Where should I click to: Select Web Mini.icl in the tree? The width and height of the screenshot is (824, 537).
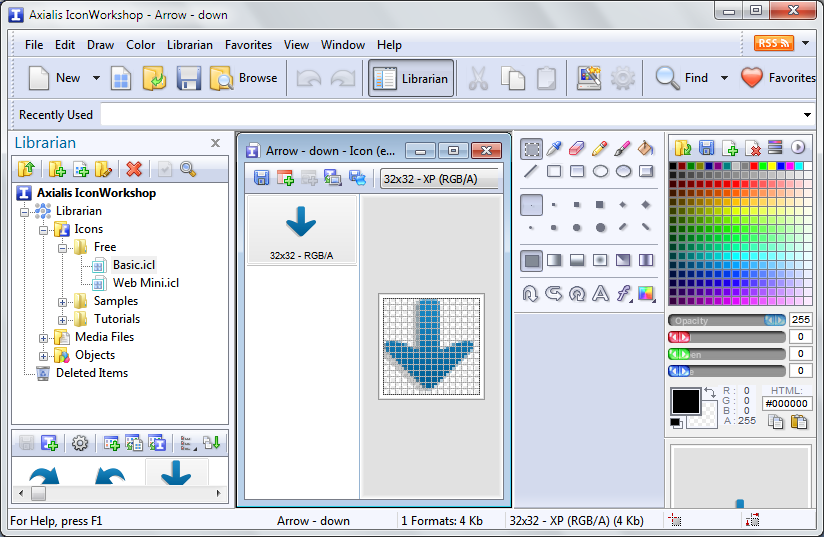tap(146, 283)
